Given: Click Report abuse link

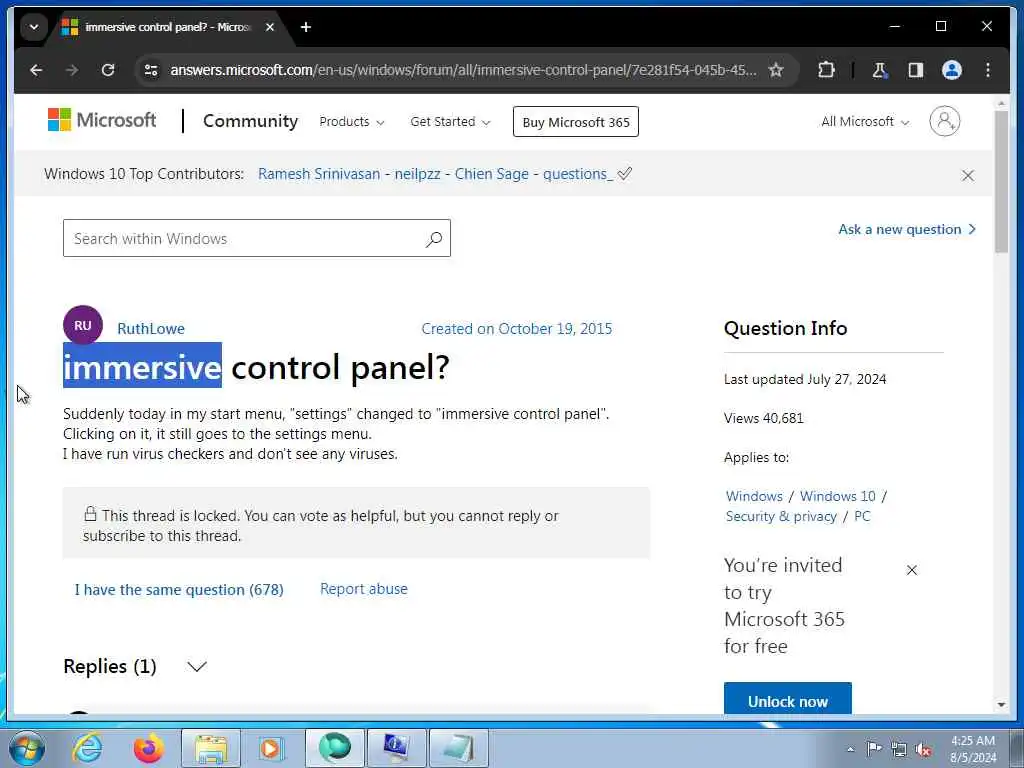Looking at the screenshot, I should click(x=364, y=588).
